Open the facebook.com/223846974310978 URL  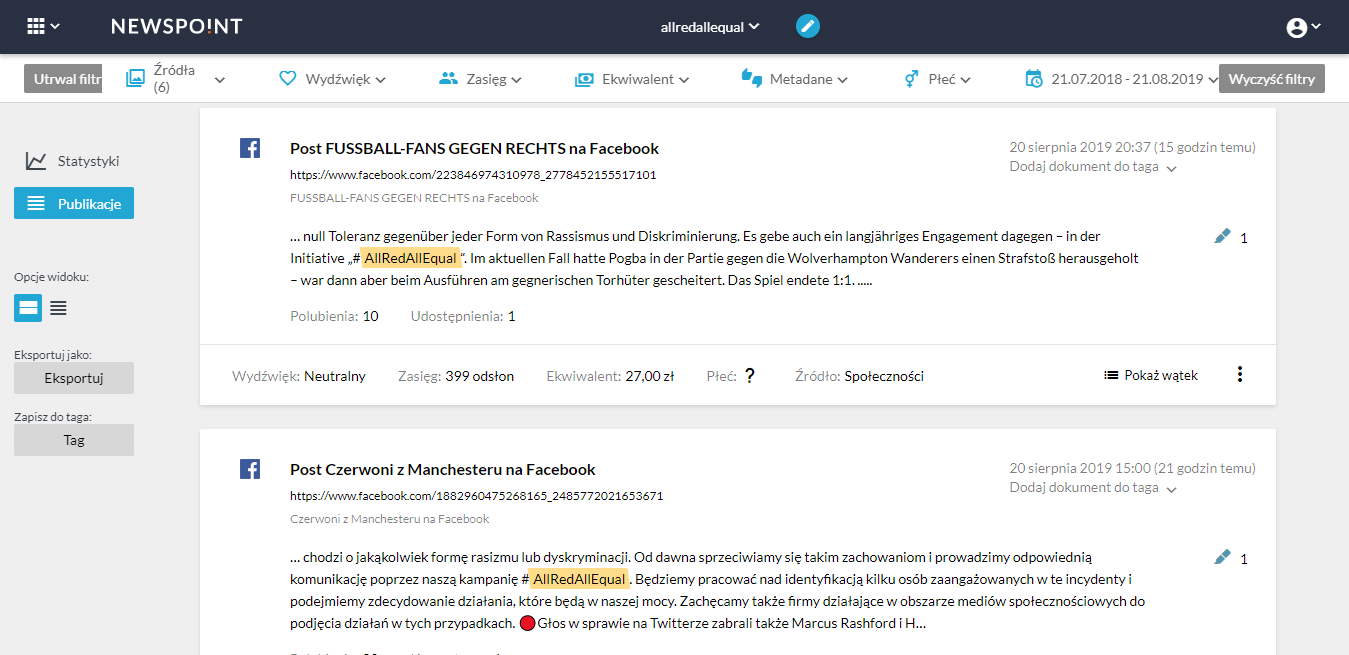473,175
